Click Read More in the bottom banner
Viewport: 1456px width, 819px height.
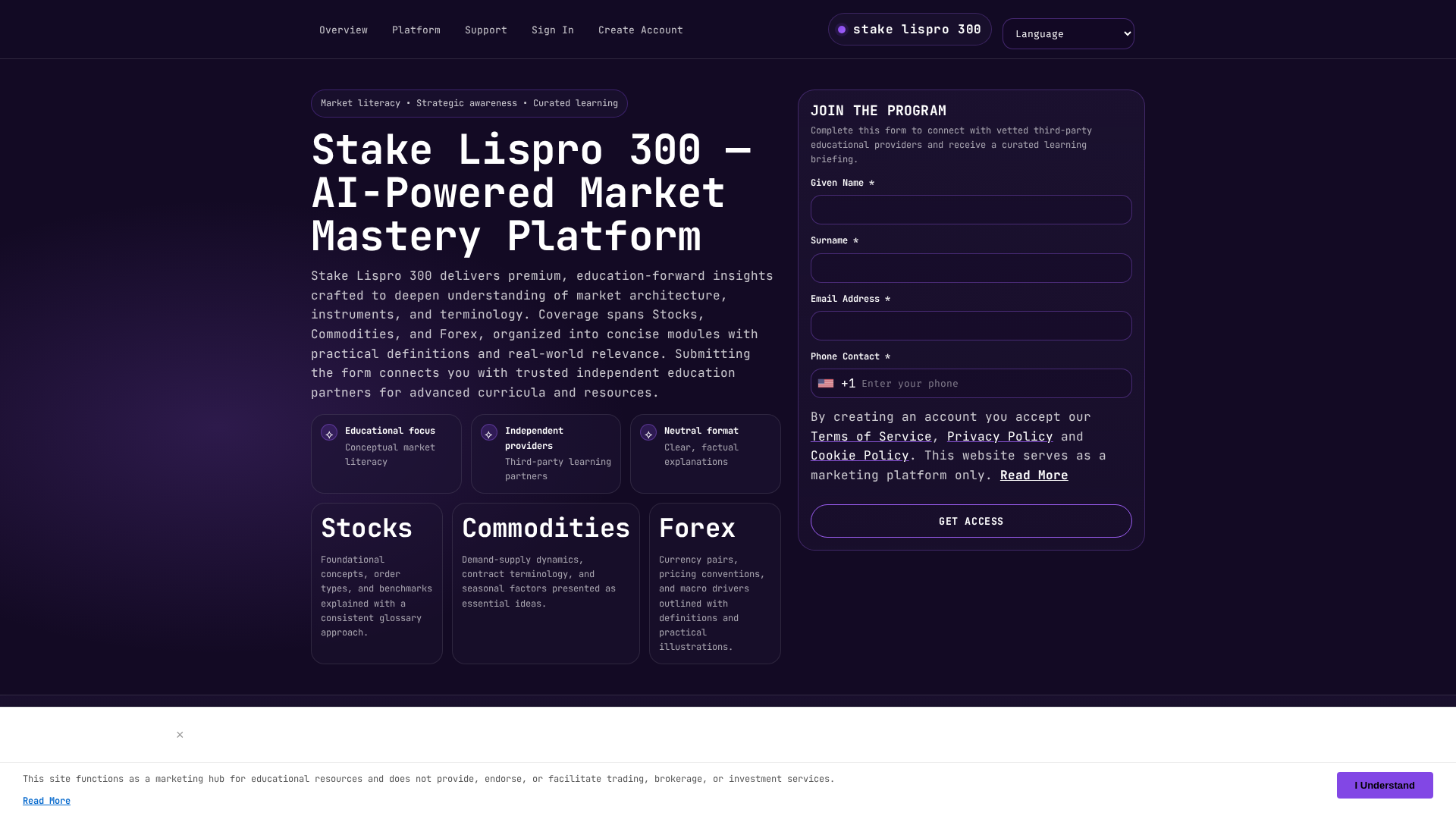46,802
